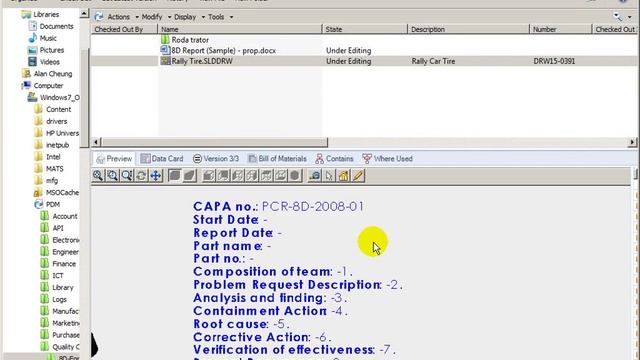Open the MSOCache folder
The width and height of the screenshot is (640, 360).
tap(56, 192)
